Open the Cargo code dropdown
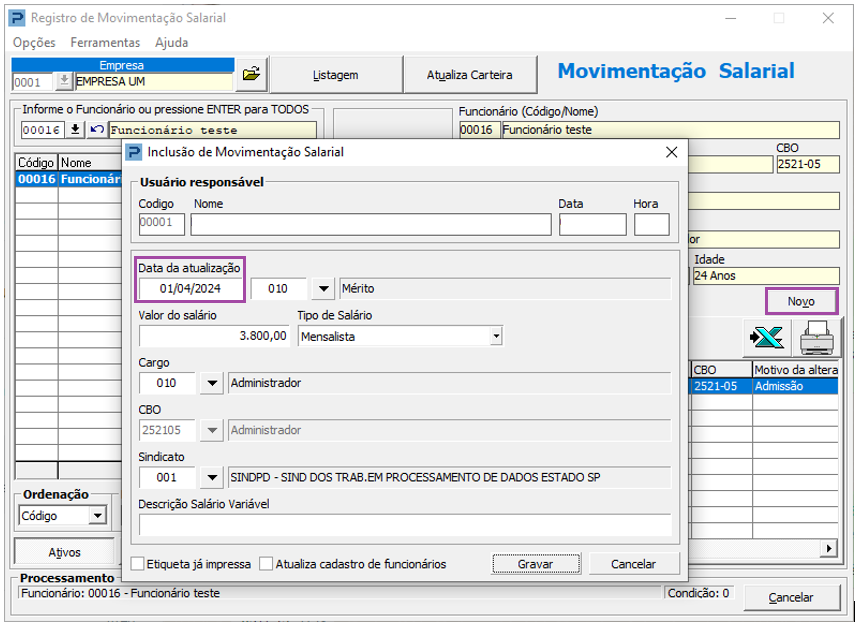Image resolution: width=859 pixels, height=626 pixels. pyautogui.click(x=211, y=383)
